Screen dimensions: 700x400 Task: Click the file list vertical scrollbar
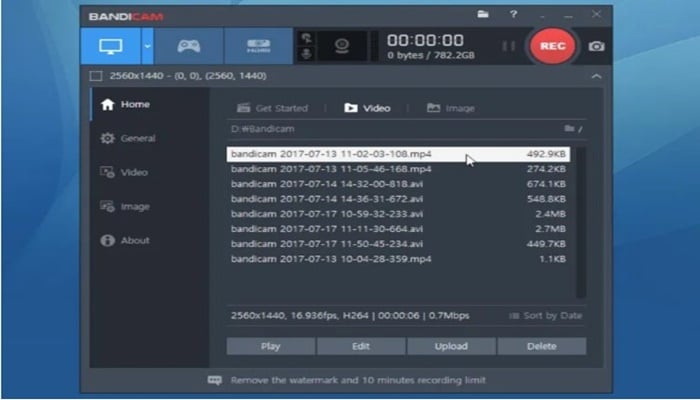click(x=580, y=222)
